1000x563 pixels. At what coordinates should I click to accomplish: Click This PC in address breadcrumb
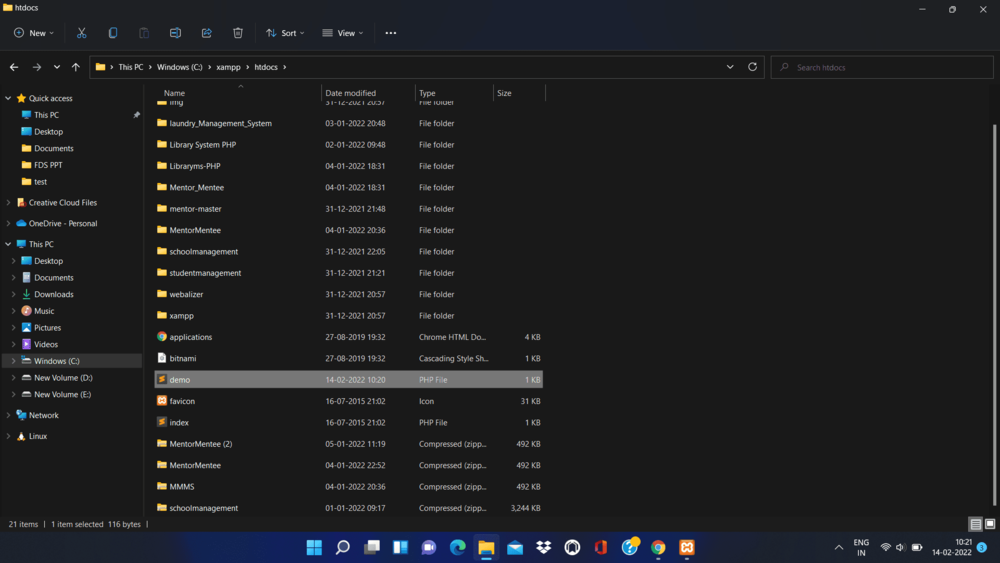tap(131, 67)
